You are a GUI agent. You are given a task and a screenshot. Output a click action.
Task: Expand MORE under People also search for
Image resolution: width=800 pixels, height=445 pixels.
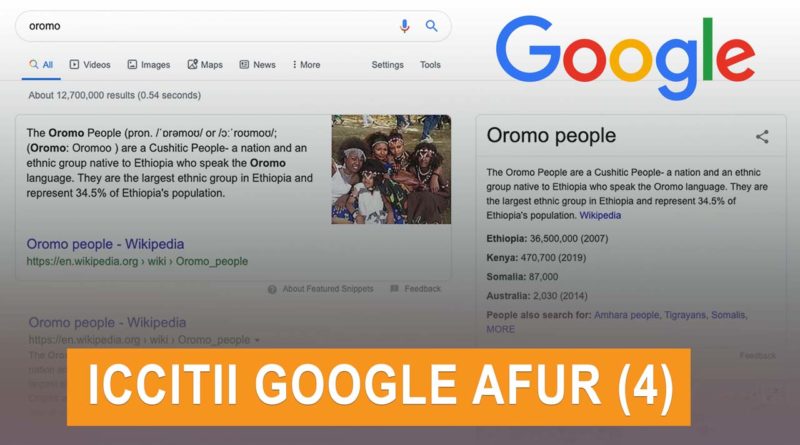click(501, 329)
